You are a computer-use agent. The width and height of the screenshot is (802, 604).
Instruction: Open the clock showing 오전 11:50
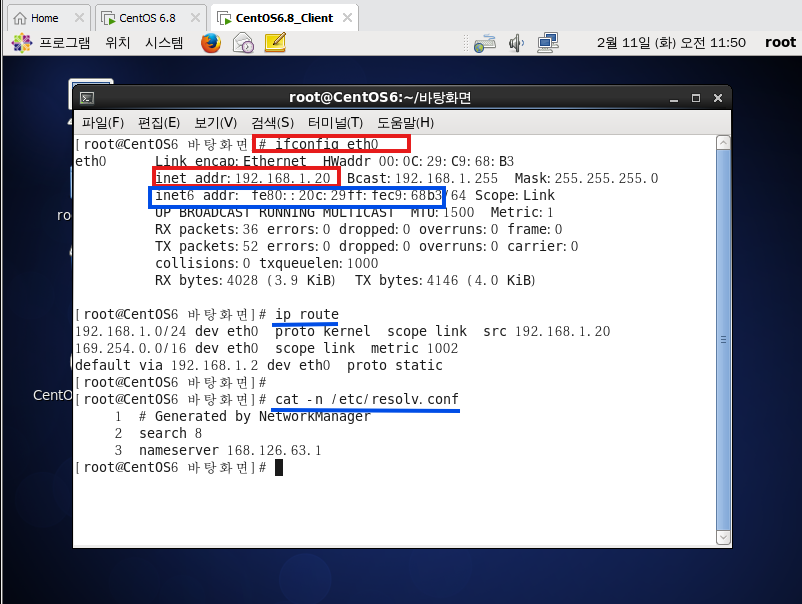[671, 42]
